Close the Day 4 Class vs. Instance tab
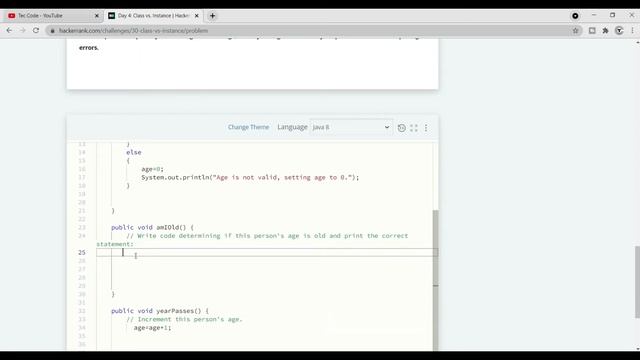The width and height of the screenshot is (640, 360). tap(196, 16)
